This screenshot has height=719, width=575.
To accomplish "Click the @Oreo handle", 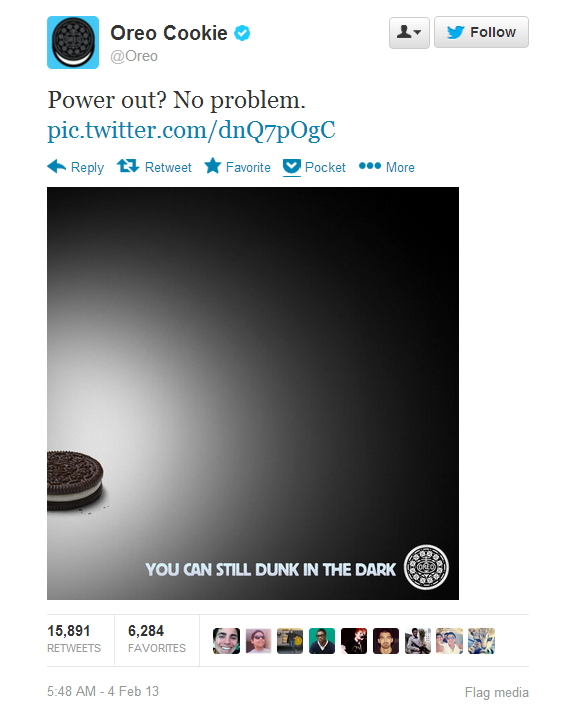I will coord(133,56).
